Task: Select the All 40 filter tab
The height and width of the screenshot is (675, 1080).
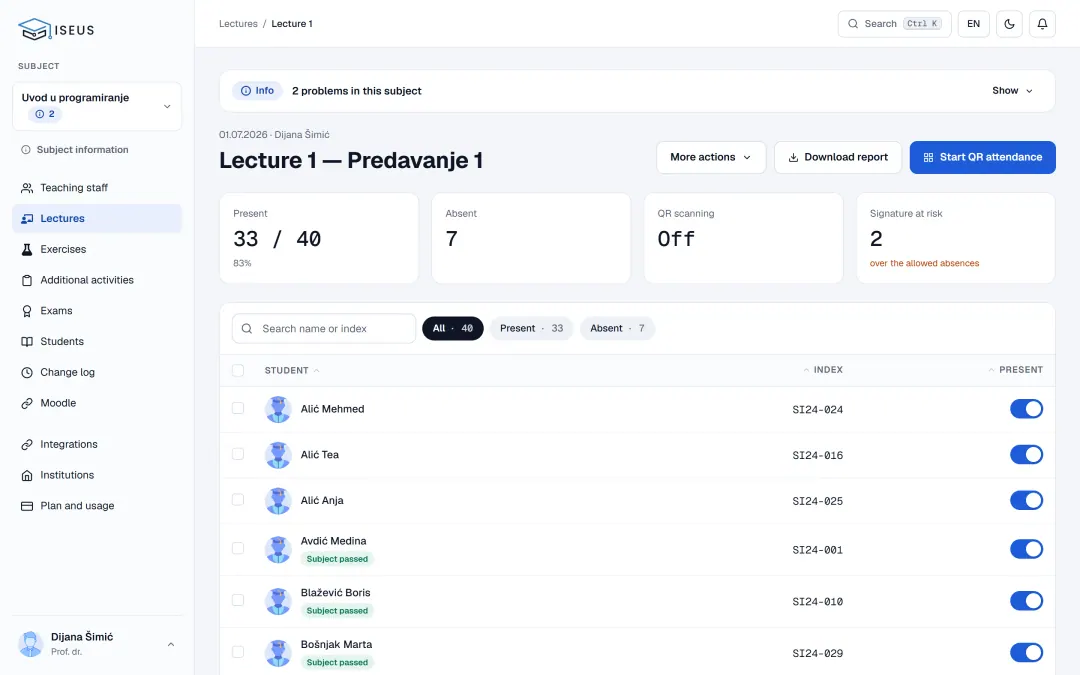Action: point(453,329)
